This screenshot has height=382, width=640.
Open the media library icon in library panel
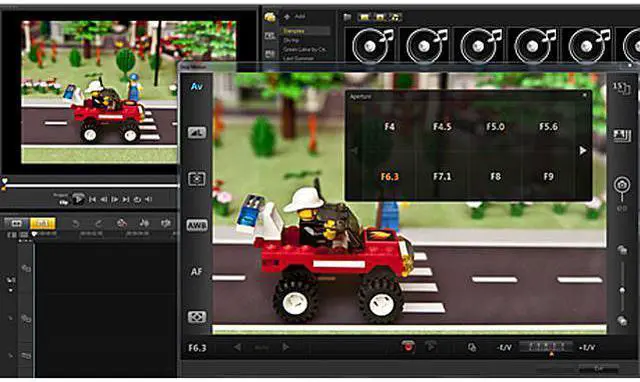pyautogui.click(x=270, y=17)
